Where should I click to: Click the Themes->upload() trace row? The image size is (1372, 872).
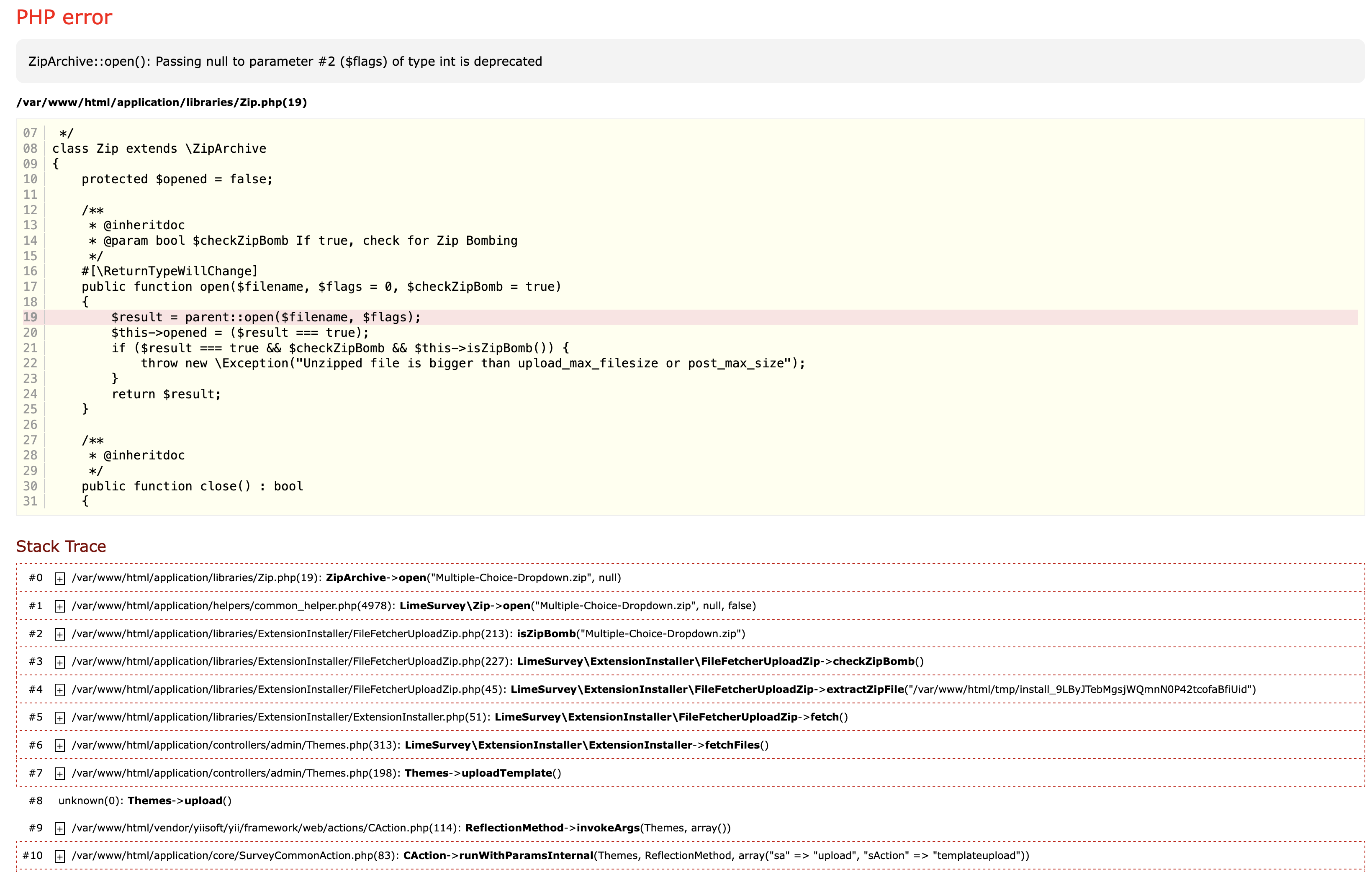point(179,800)
